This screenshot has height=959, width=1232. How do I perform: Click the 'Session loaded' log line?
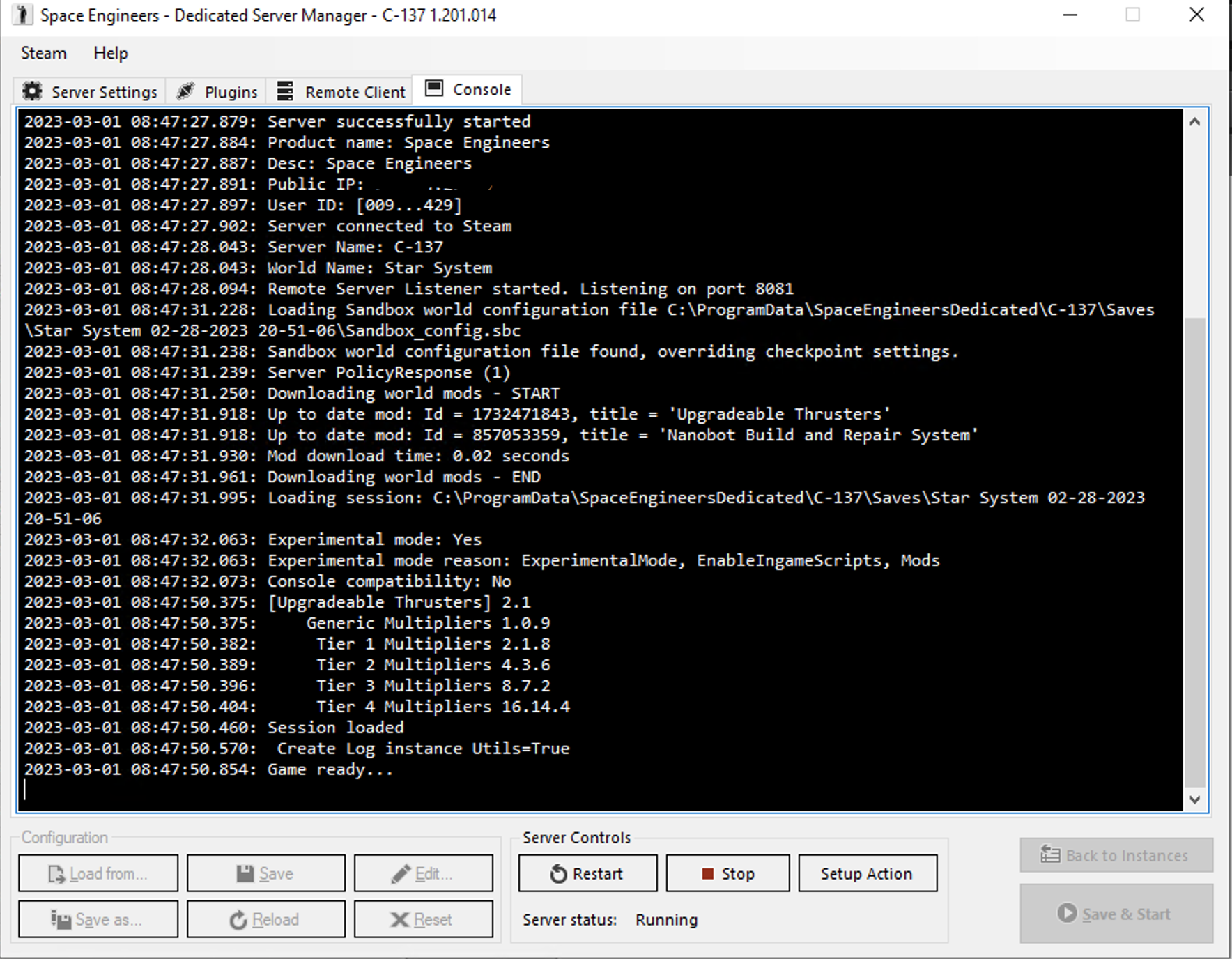[x=214, y=728]
